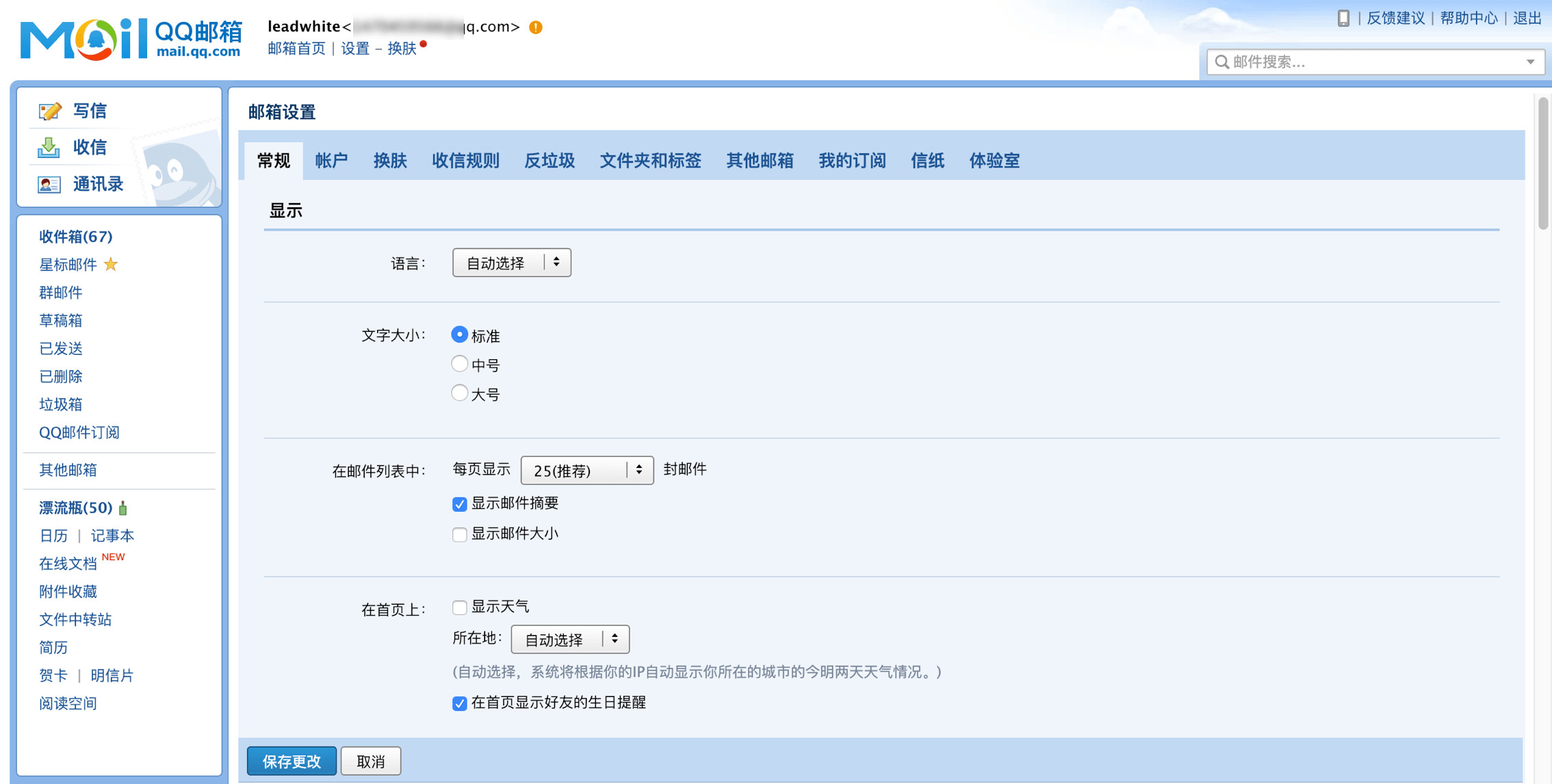Click the magnifier icon in the mail search box
Viewport: 1552px width, 784px height.
(1223, 62)
